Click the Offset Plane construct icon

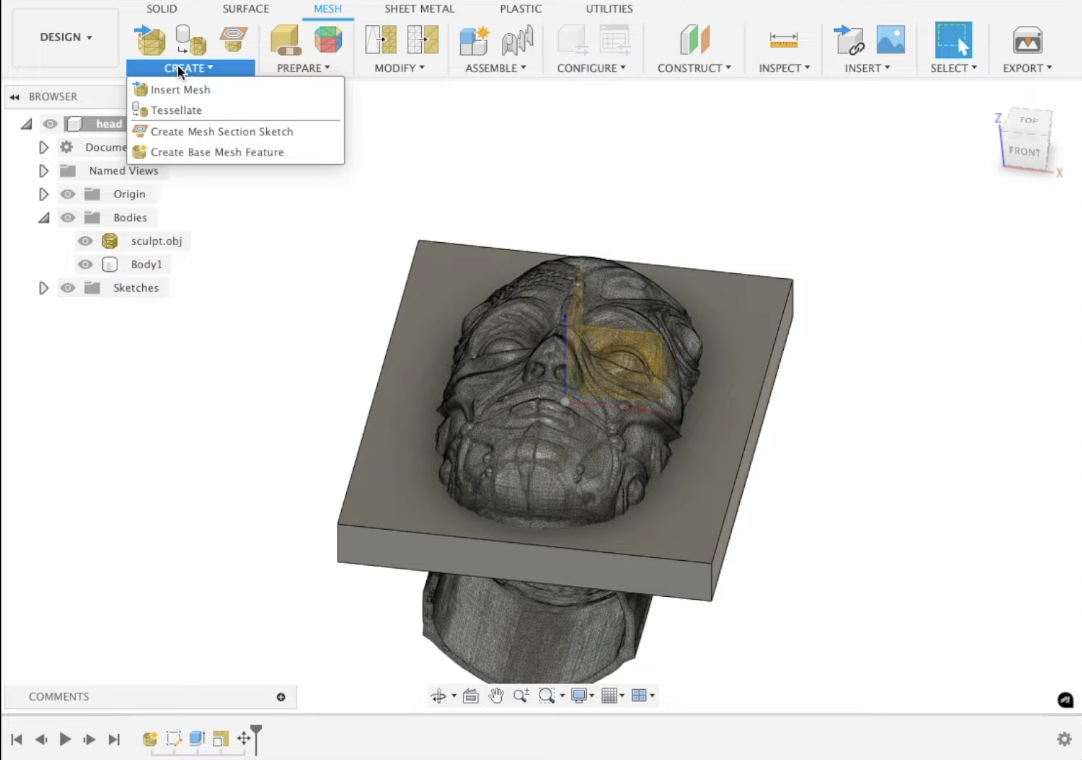point(694,39)
